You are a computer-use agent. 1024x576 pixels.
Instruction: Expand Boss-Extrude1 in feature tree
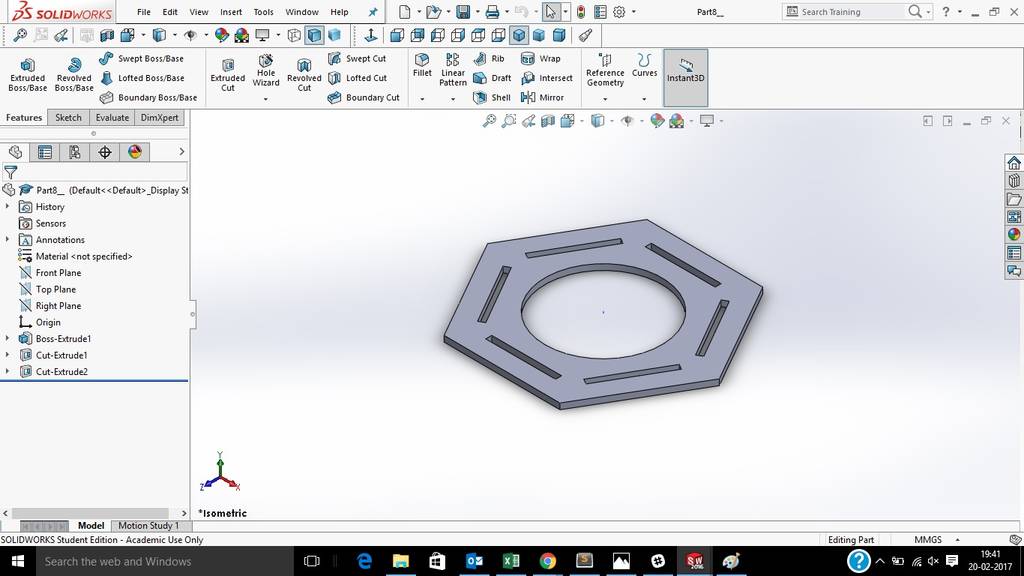pos(7,338)
